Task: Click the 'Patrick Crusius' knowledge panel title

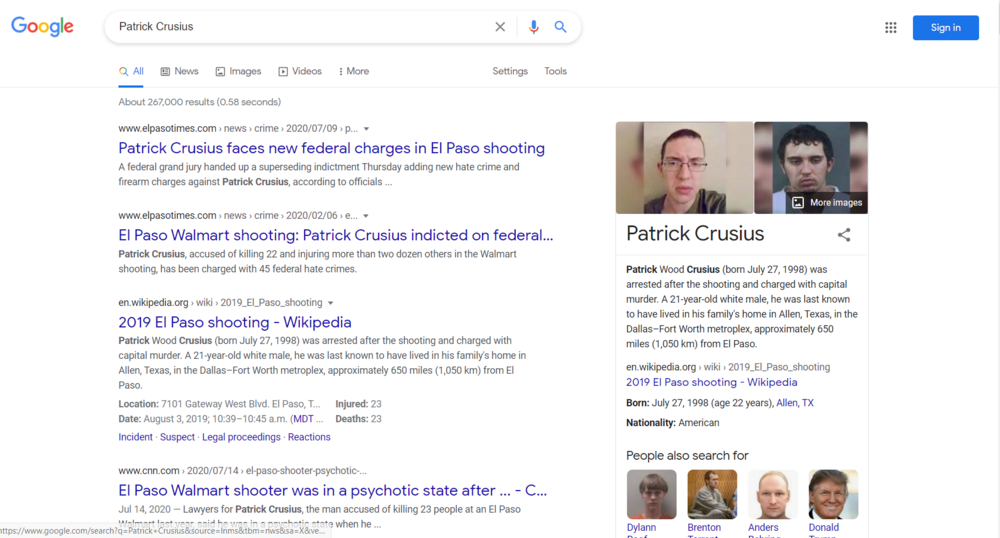Action: pos(695,234)
